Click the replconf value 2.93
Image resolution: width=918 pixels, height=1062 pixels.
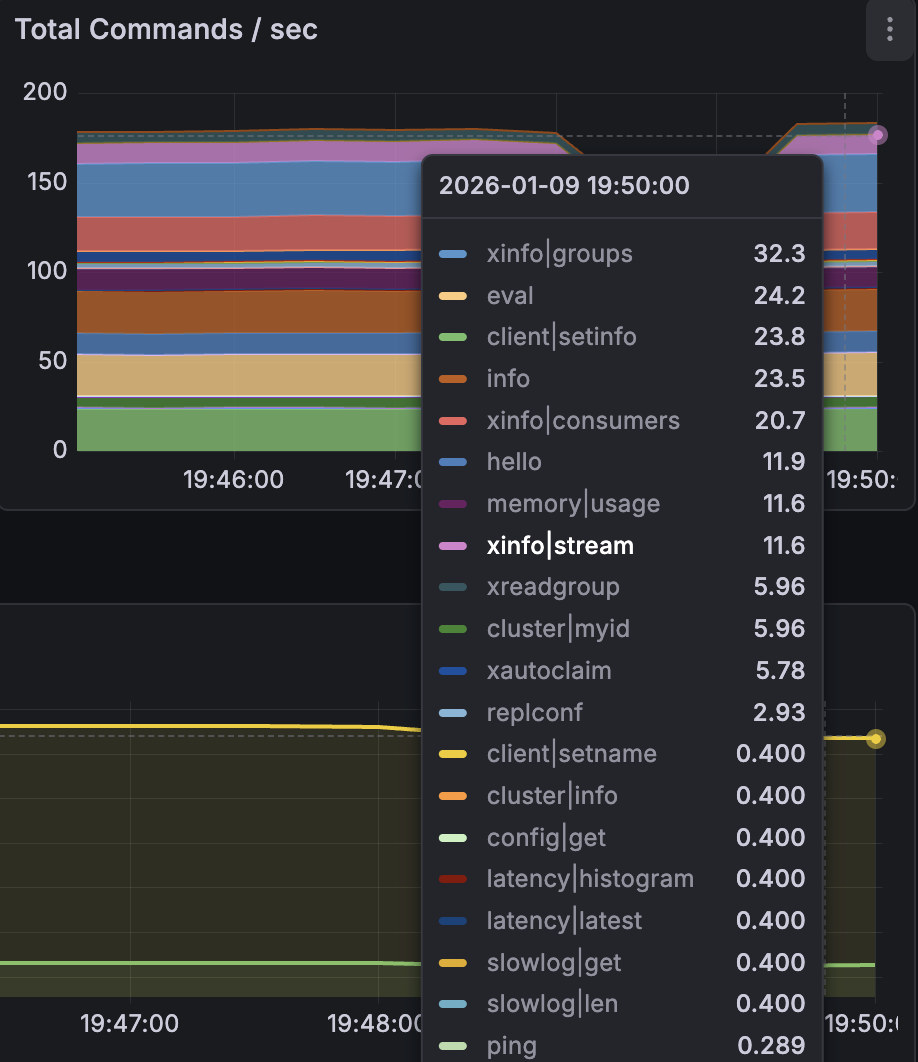[x=779, y=712]
